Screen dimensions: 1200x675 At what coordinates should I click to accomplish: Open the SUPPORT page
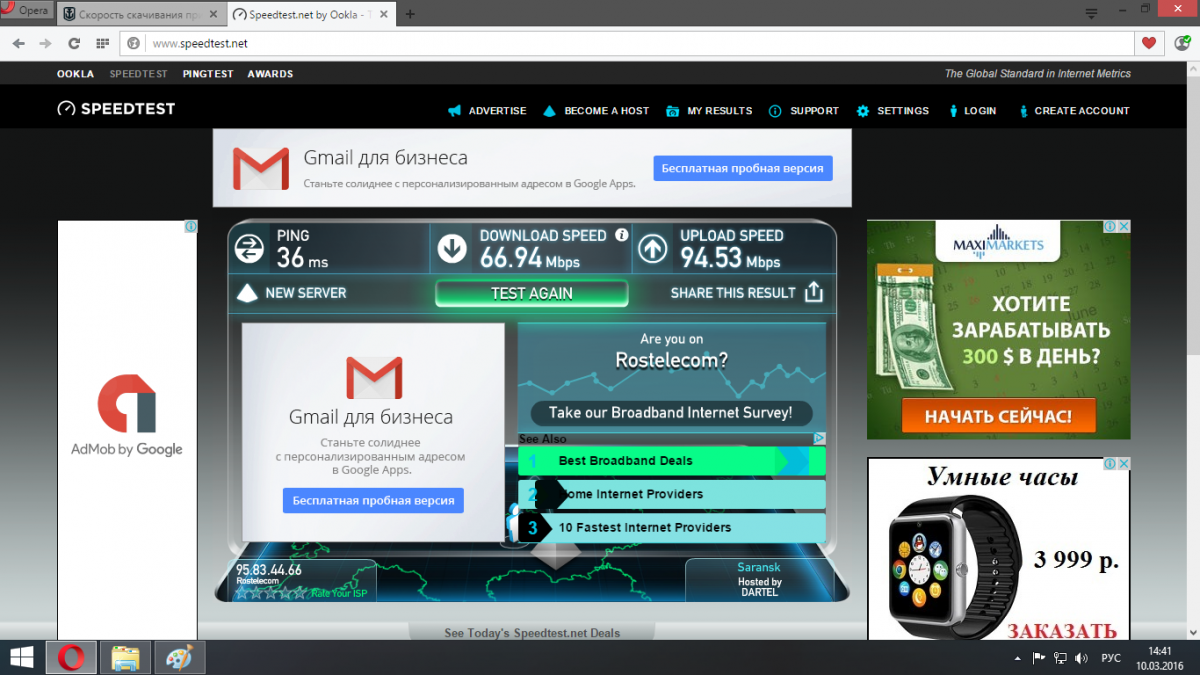point(804,111)
